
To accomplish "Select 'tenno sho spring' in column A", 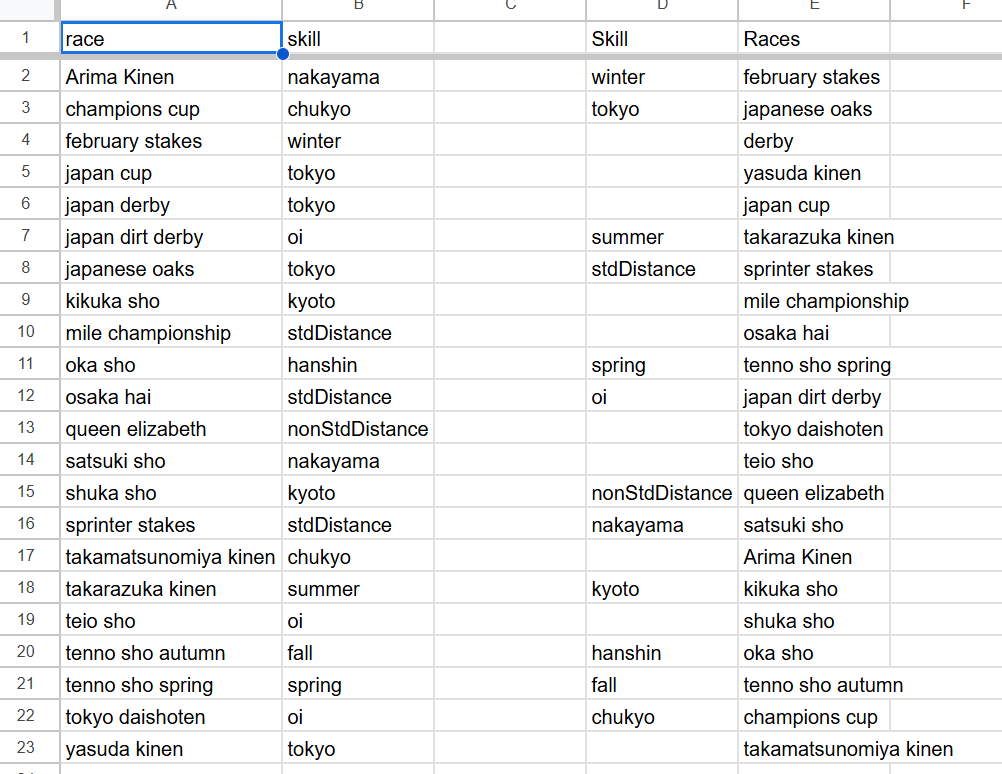I will 171,684.
